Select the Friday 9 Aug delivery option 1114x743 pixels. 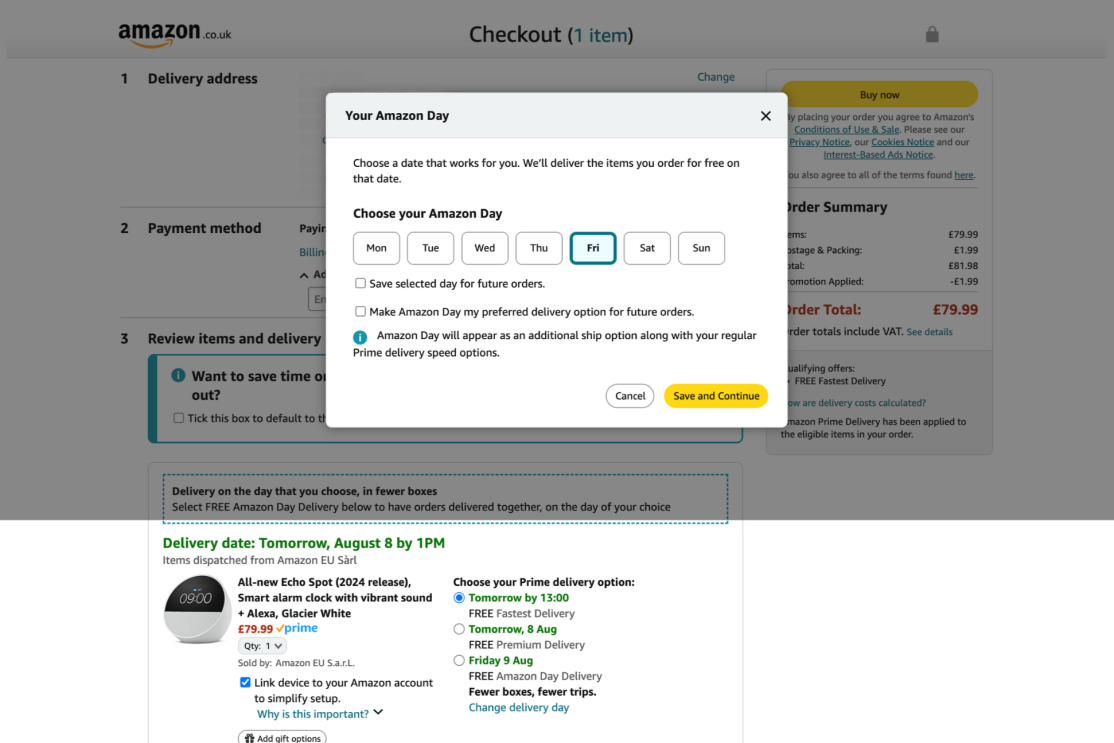[x=458, y=660]
